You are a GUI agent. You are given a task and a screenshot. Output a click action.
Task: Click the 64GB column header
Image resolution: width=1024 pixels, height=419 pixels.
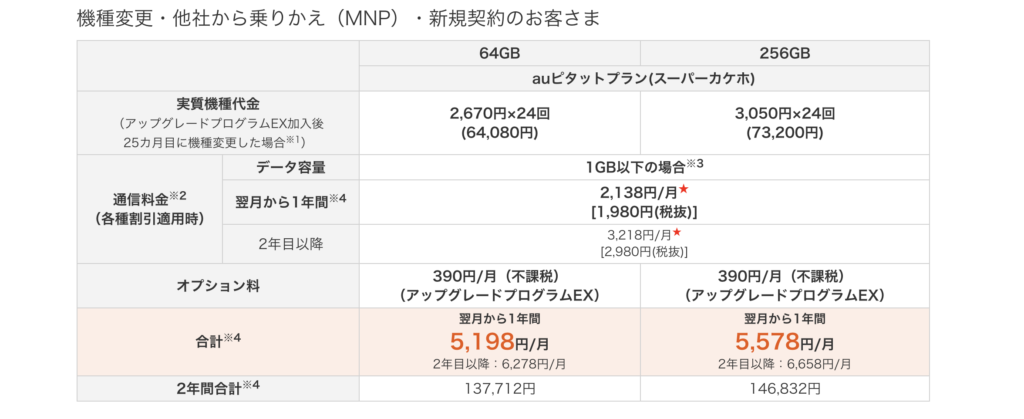click(500, 54)
